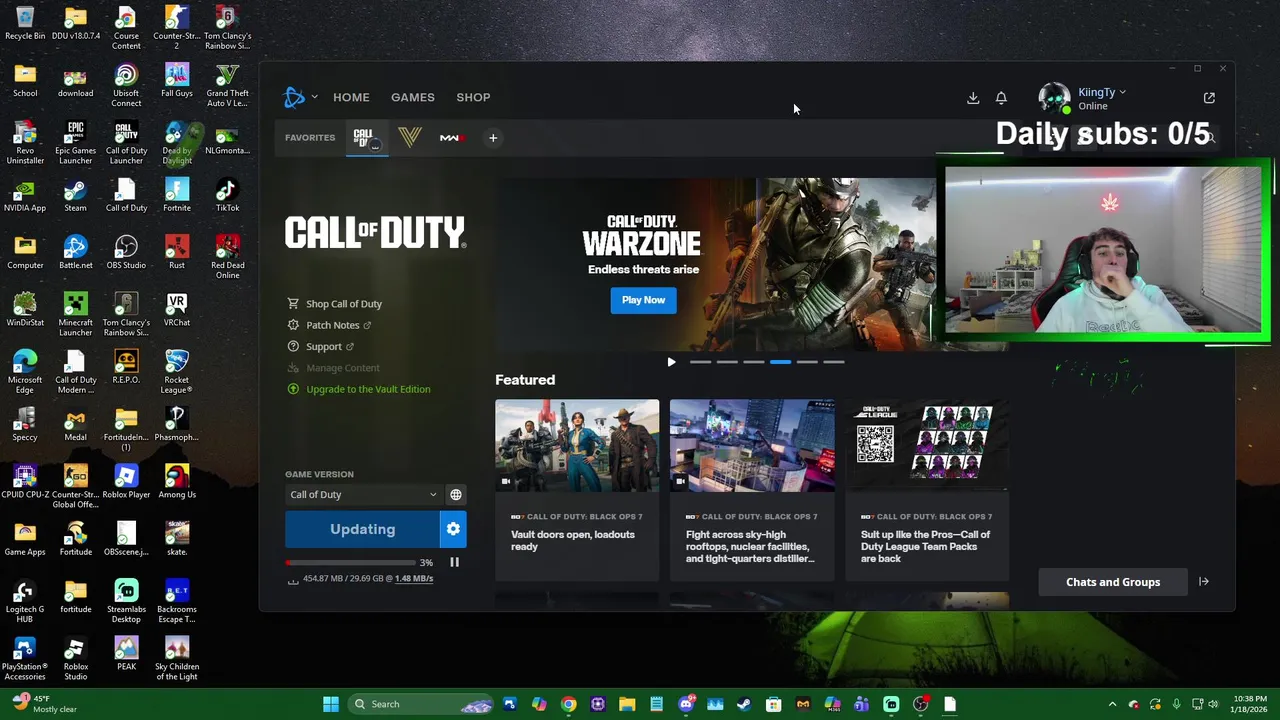
Task: Select the OBS Studio desktop shortcut
Action: pos(126,253)
